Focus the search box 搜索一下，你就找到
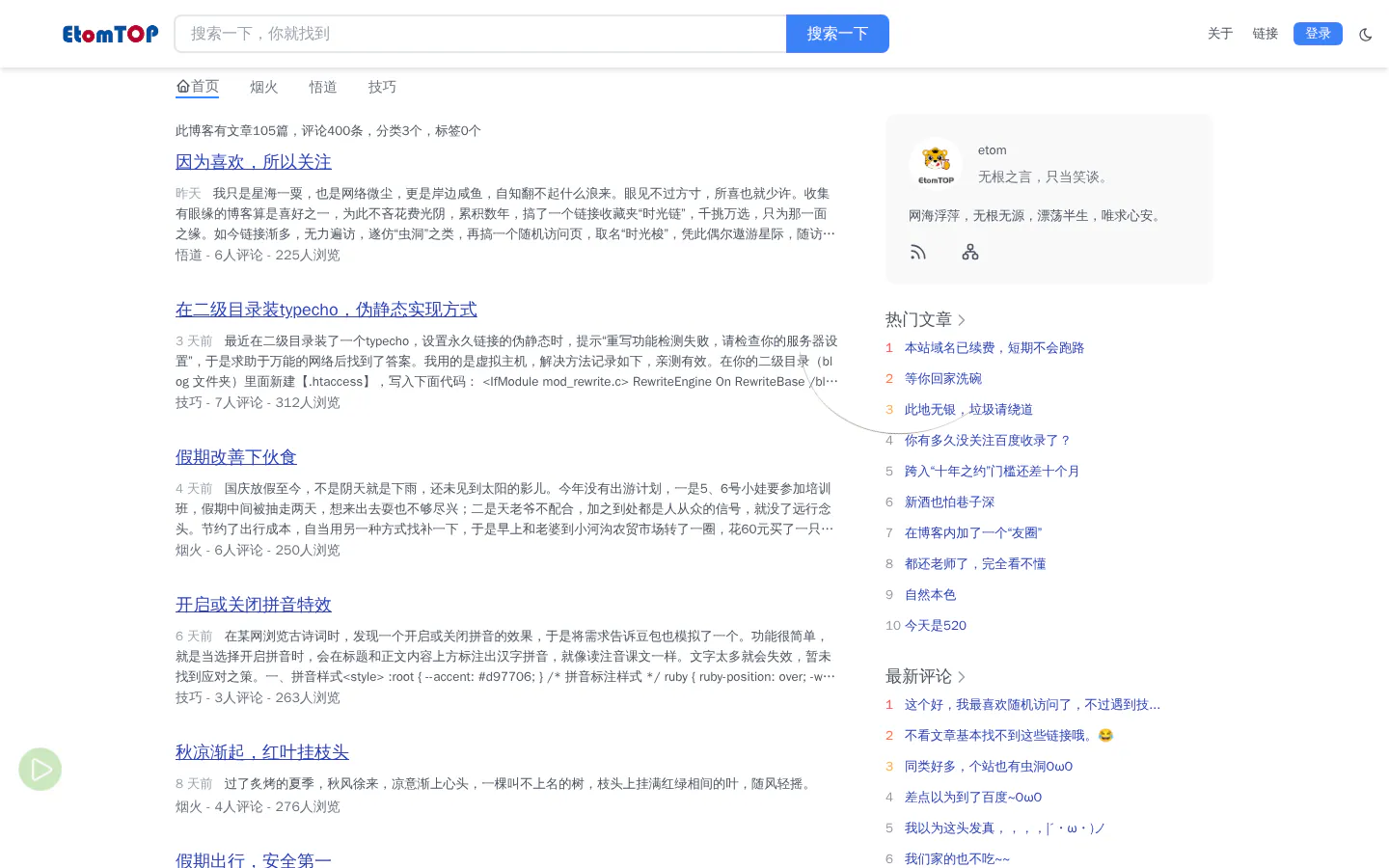1389x868 pixels. click(x=480, y=34)
